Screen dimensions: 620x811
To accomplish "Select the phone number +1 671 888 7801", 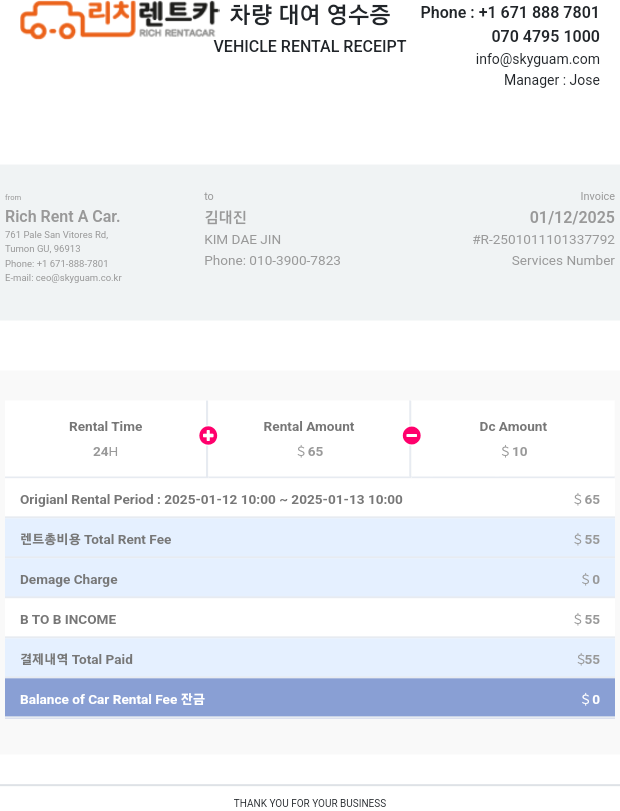I will point(538,12).
